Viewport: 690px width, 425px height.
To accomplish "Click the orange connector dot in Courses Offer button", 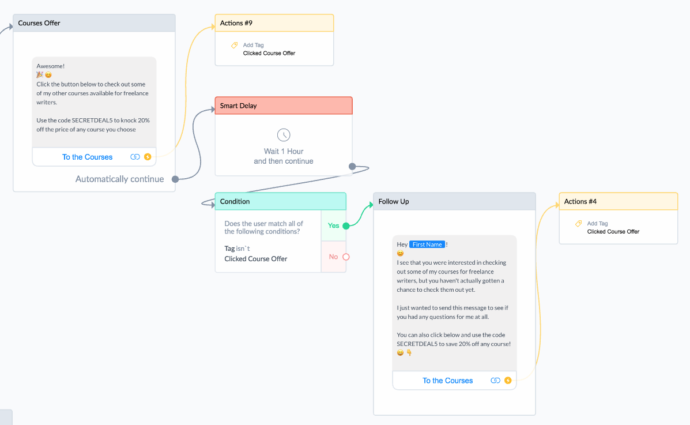I will tap(148, 157).
